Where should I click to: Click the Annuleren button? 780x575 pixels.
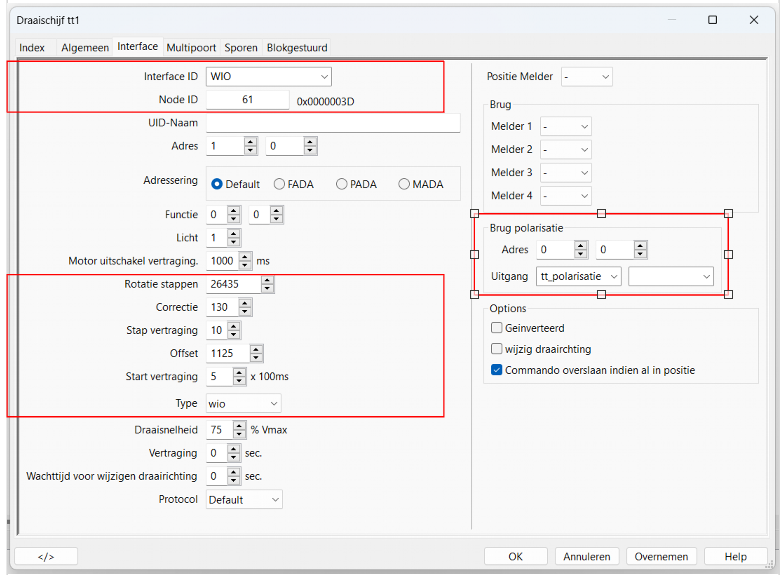(x=586, y=557)
